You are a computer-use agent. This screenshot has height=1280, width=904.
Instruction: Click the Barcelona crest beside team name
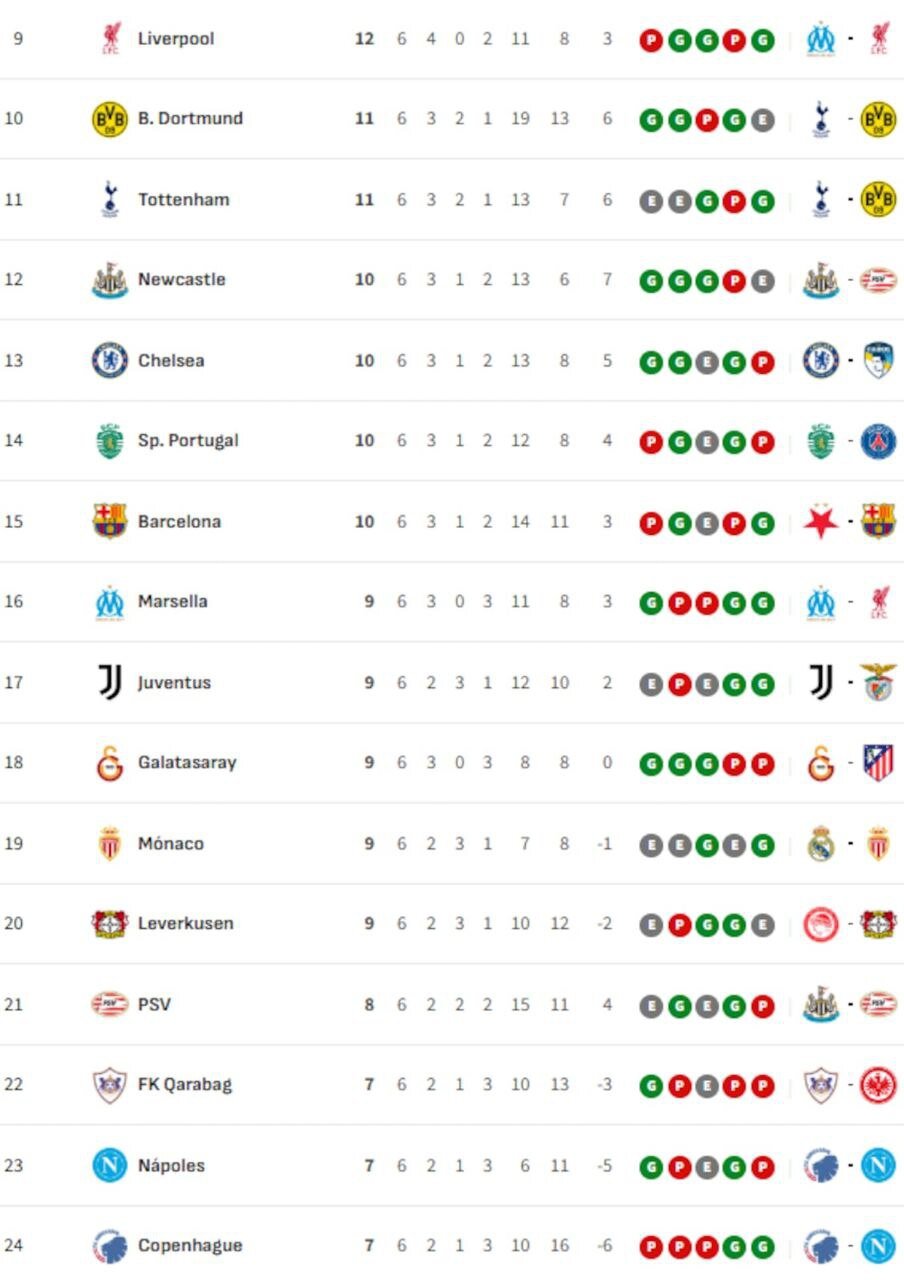[x=109, y=521]
